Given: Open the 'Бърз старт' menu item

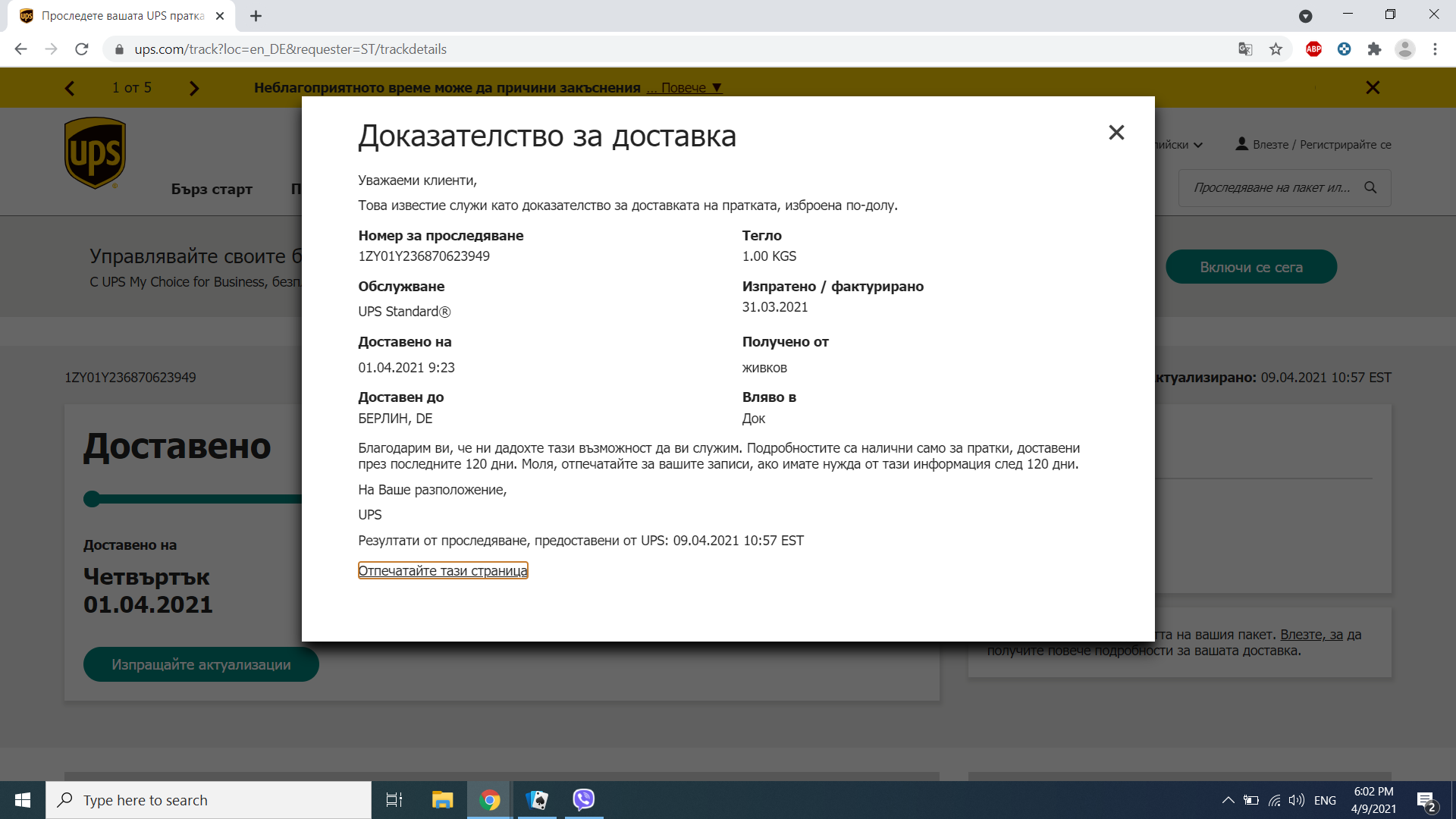Looking at the screenshot, I should click(x=212, y=190).
